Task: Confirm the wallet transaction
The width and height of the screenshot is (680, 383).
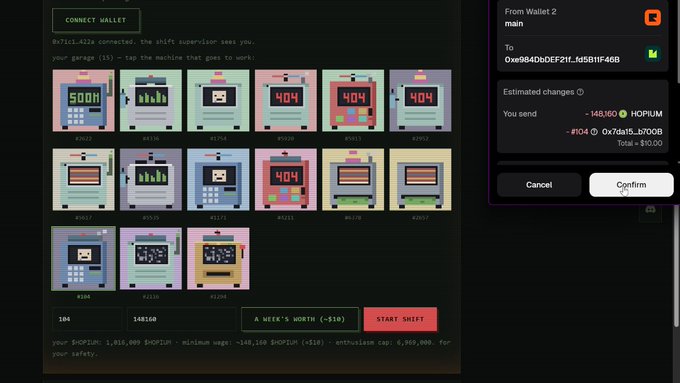Action: 631,185
